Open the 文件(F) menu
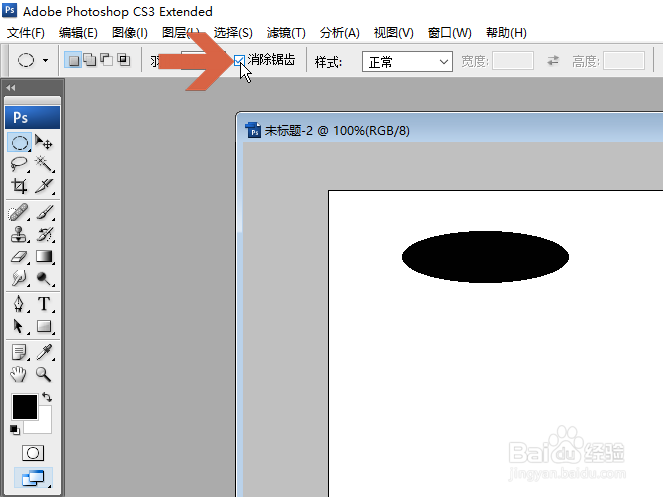The image size is (663, 497). pyautogui.click(x=26, y=33)
